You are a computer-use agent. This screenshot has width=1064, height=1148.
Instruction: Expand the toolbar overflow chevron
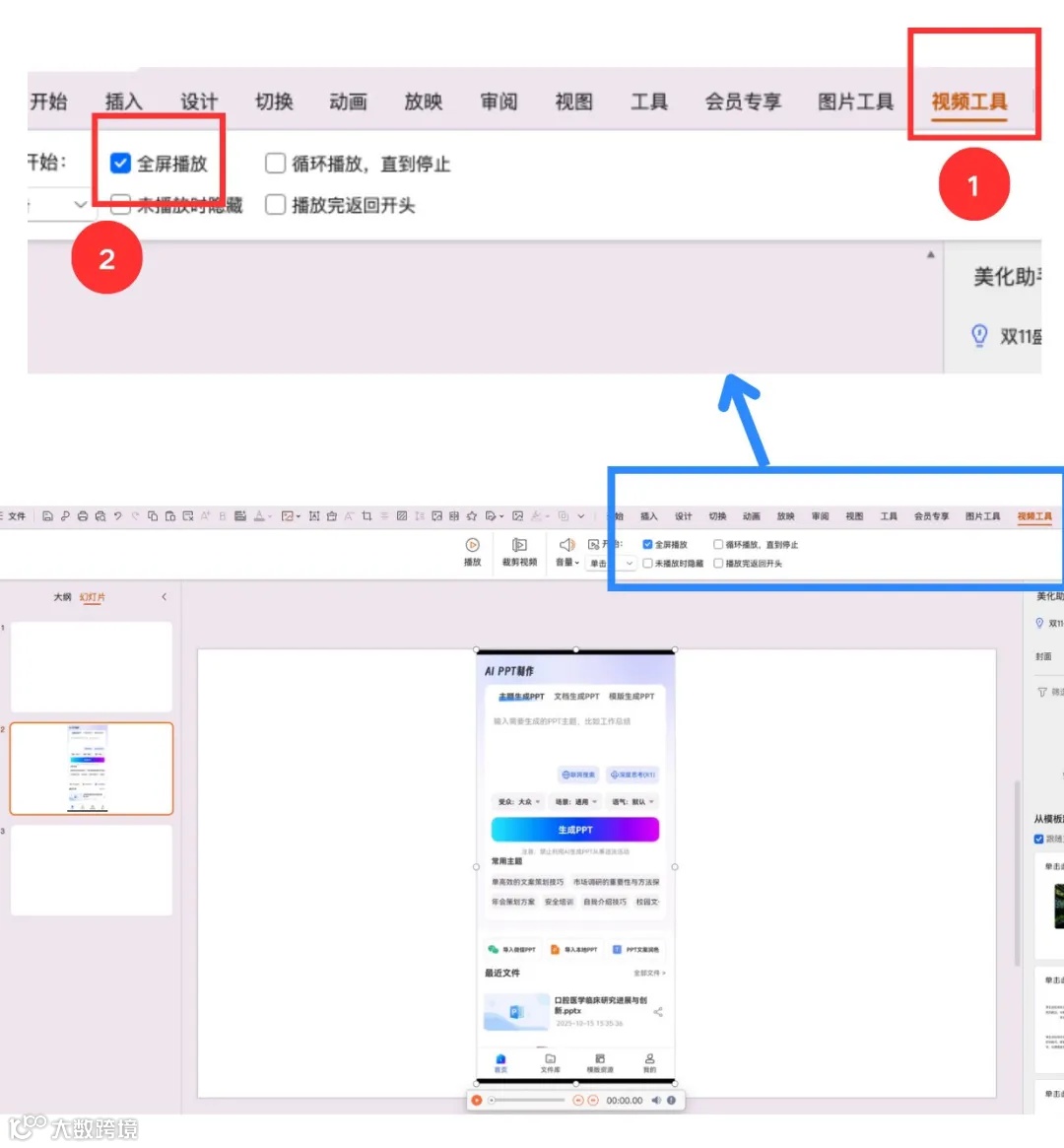coord(580,517)
